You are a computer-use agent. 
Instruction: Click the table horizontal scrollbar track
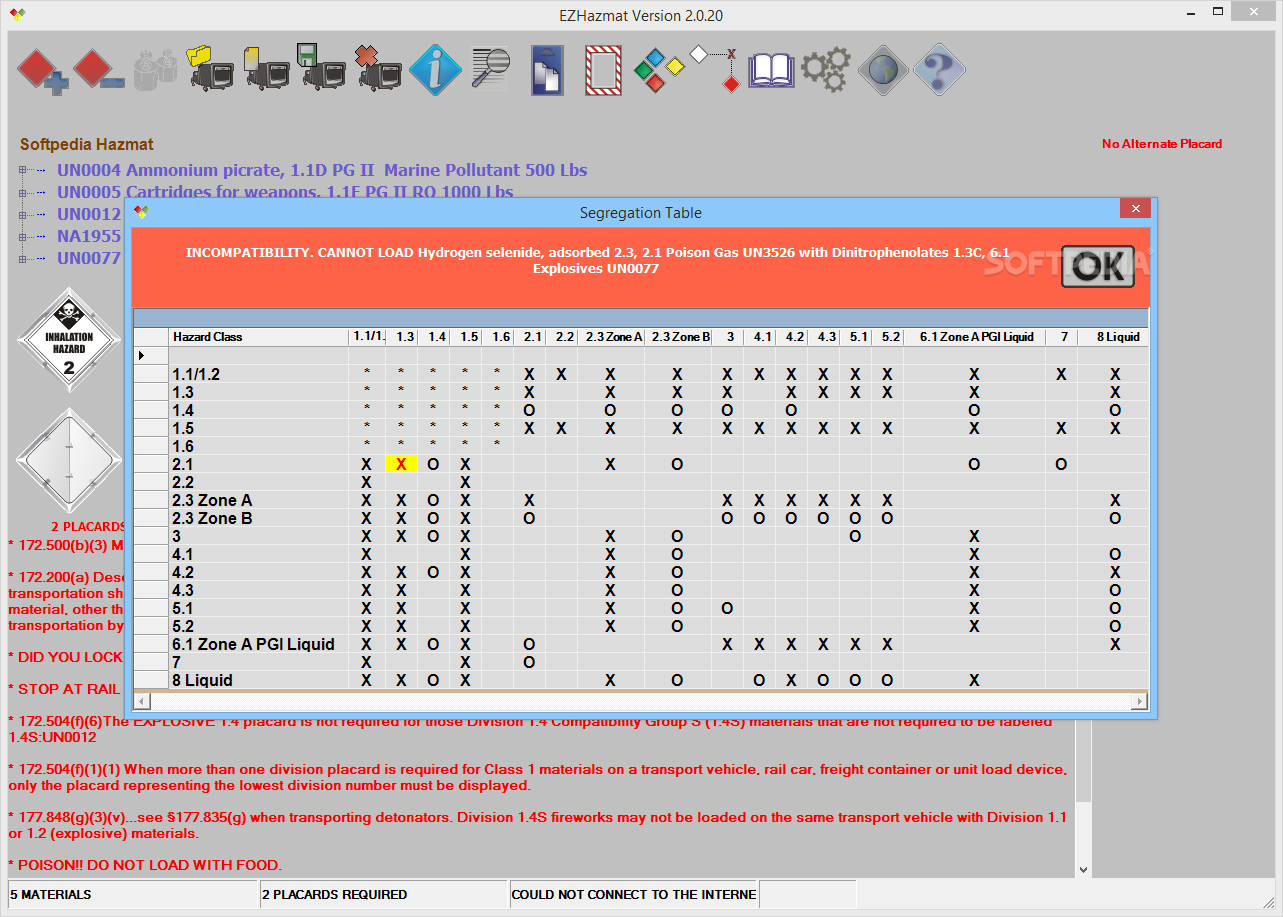coord(641,701)
